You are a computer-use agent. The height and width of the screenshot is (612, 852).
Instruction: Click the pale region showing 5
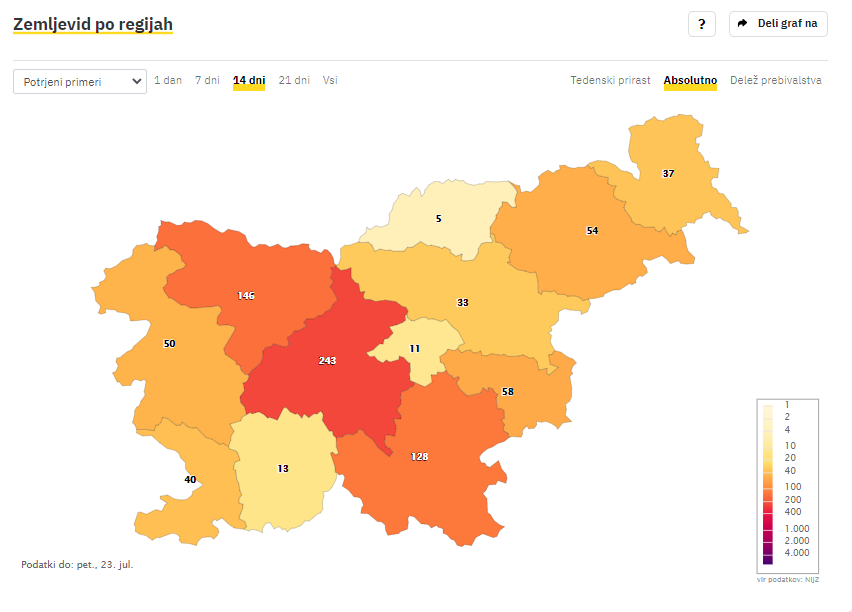[x=439, y=219]
